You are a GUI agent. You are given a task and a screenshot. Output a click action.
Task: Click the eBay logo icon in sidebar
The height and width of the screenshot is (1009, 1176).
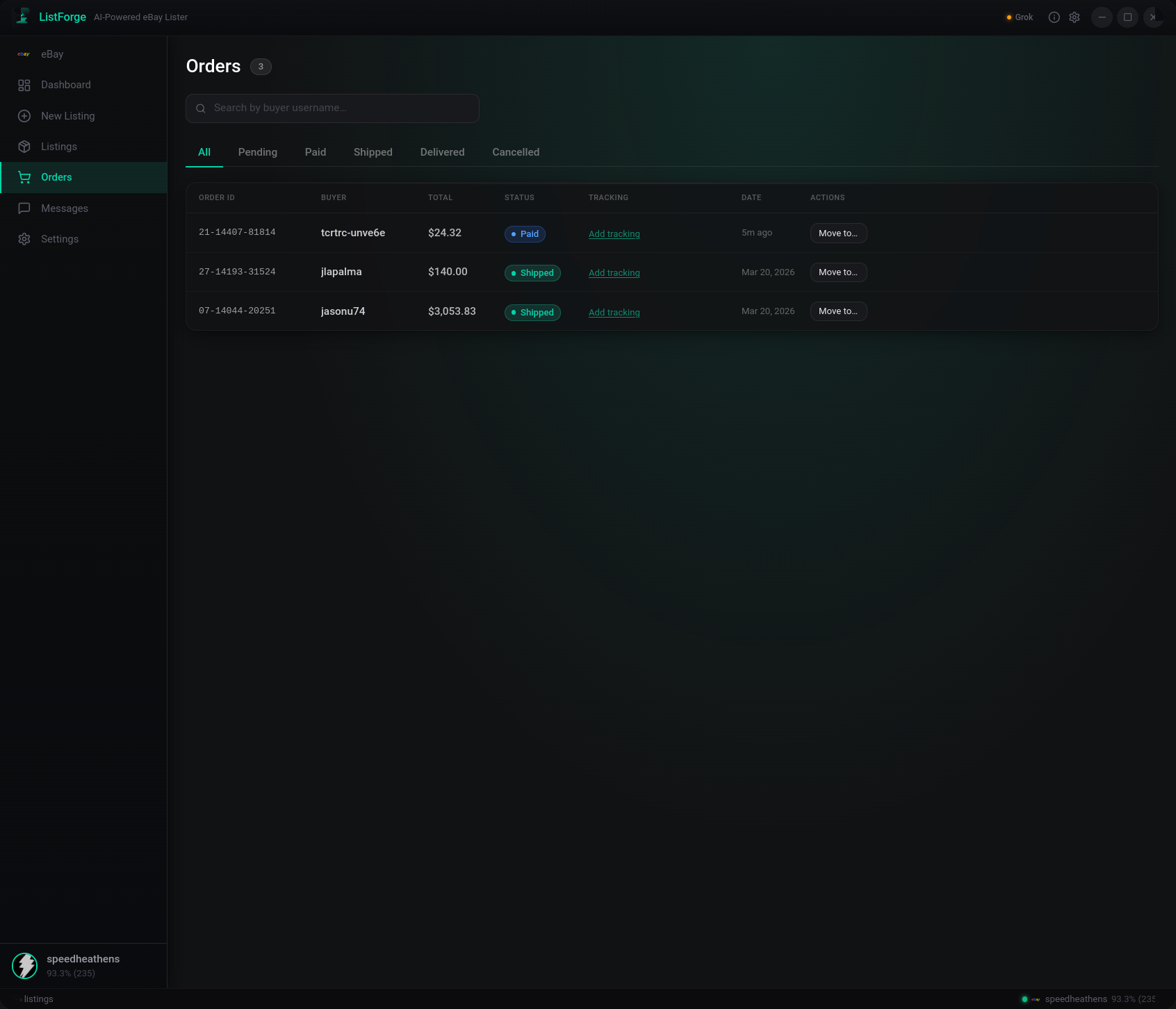(x=24, y=54)
